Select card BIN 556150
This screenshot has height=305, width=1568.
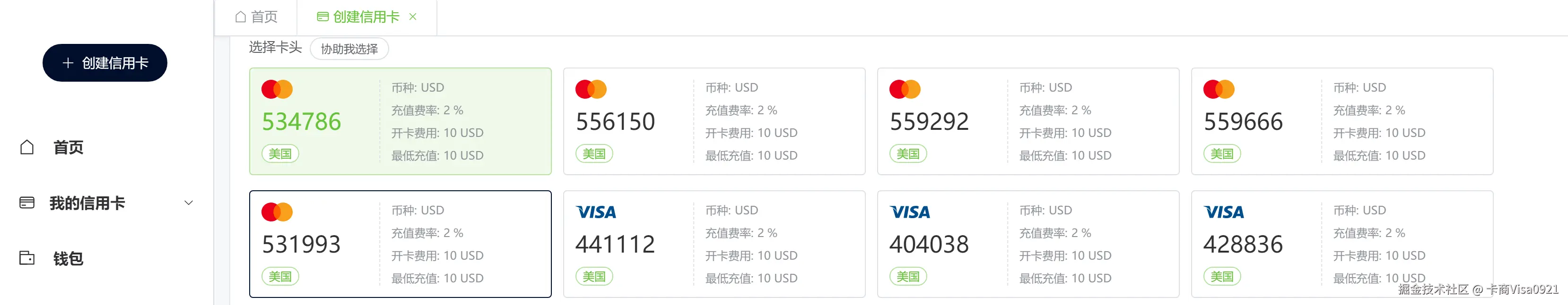714,121
